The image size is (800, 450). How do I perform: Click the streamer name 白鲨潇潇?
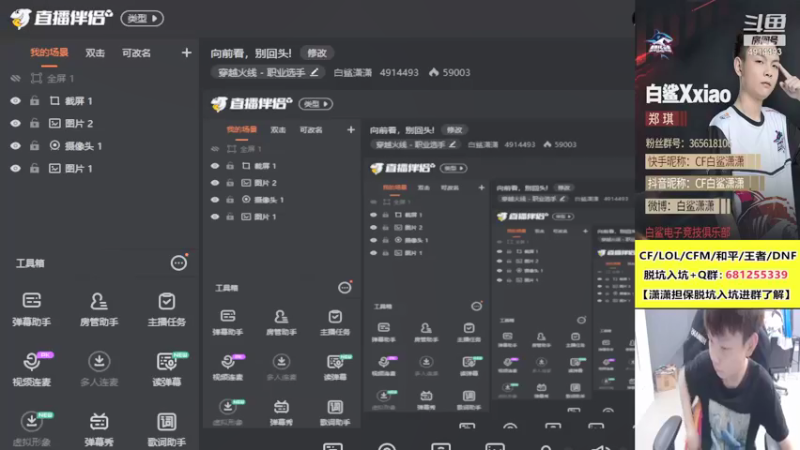pyautogui.click(x=353, y=72)
